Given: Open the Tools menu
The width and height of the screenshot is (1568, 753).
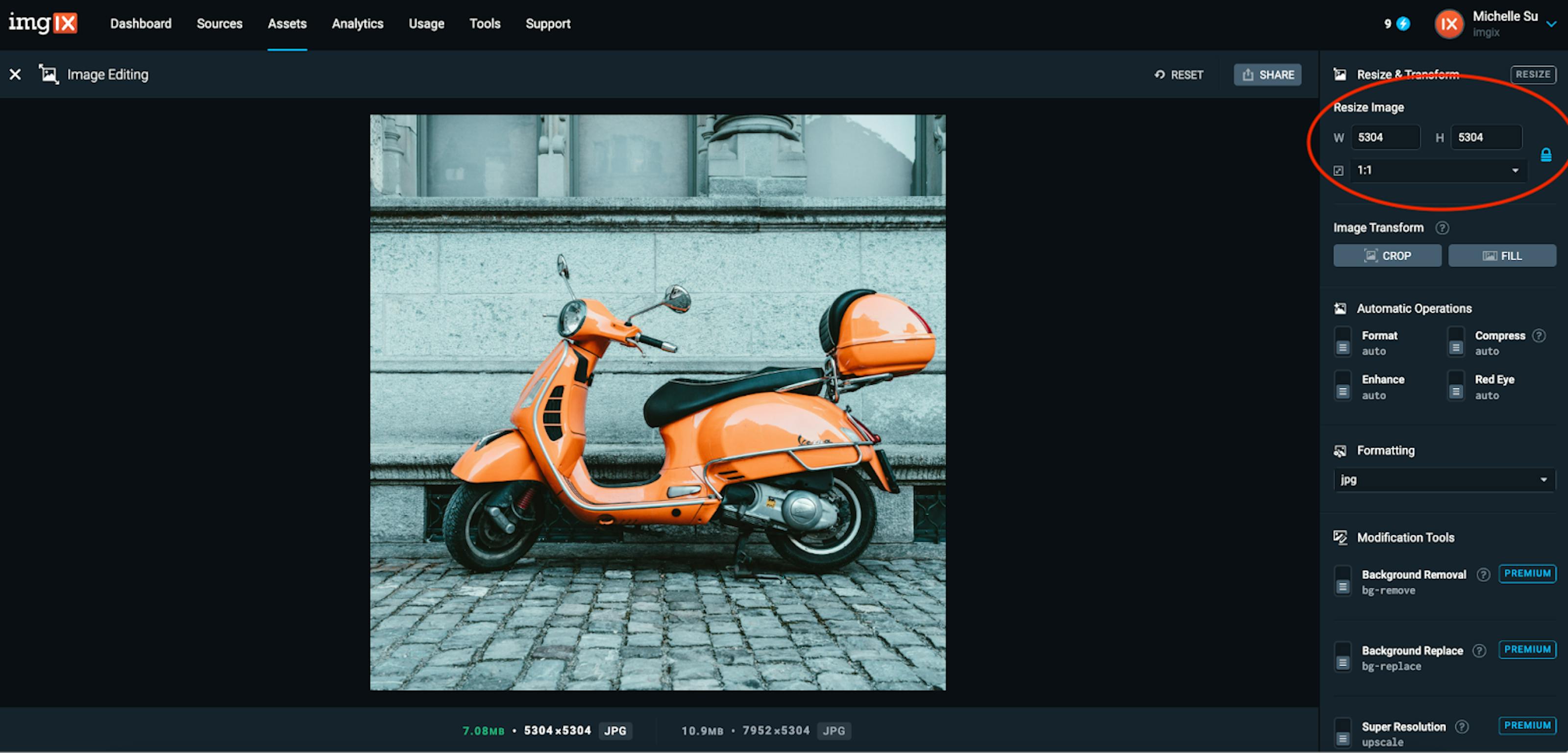Looking at the screenshot, I should [485, 24].
